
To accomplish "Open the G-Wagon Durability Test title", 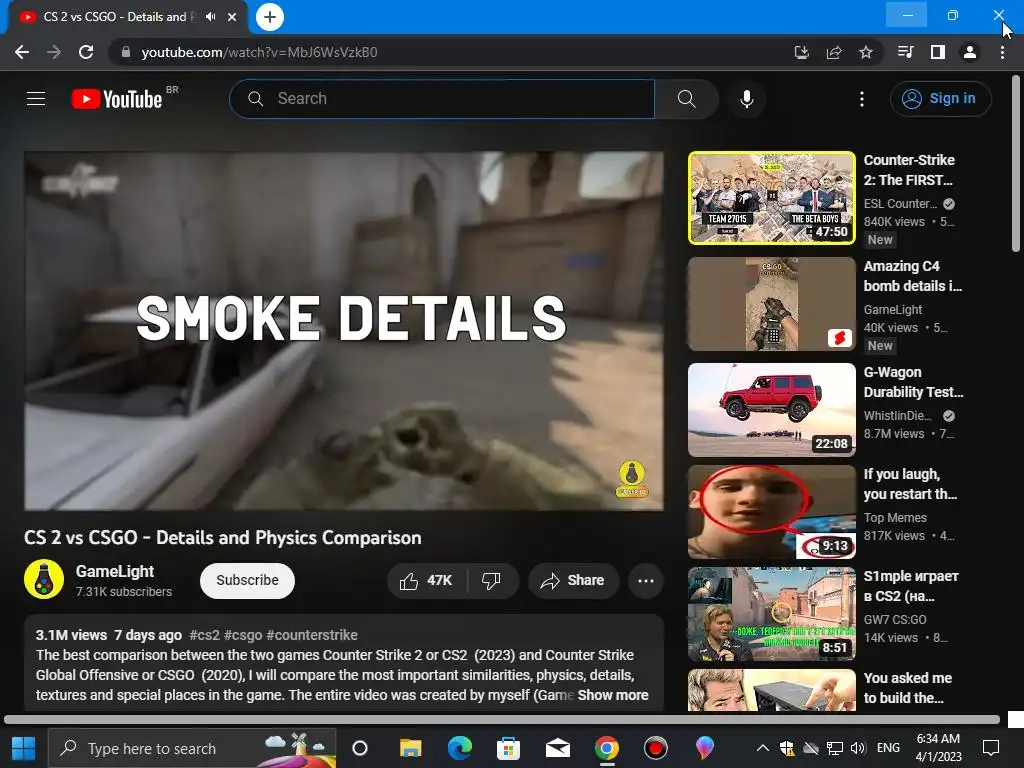I will click(x=913, y=382).
